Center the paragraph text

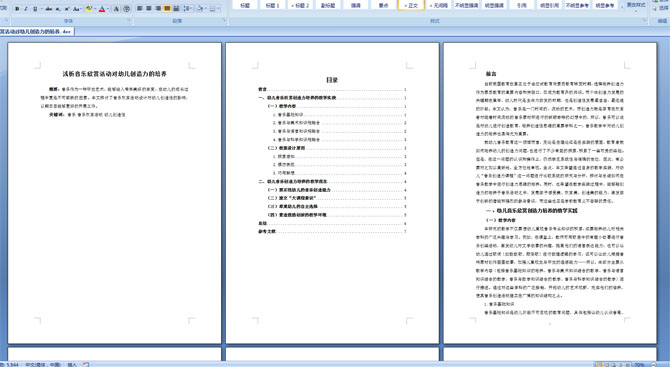(x=149, y=9)
